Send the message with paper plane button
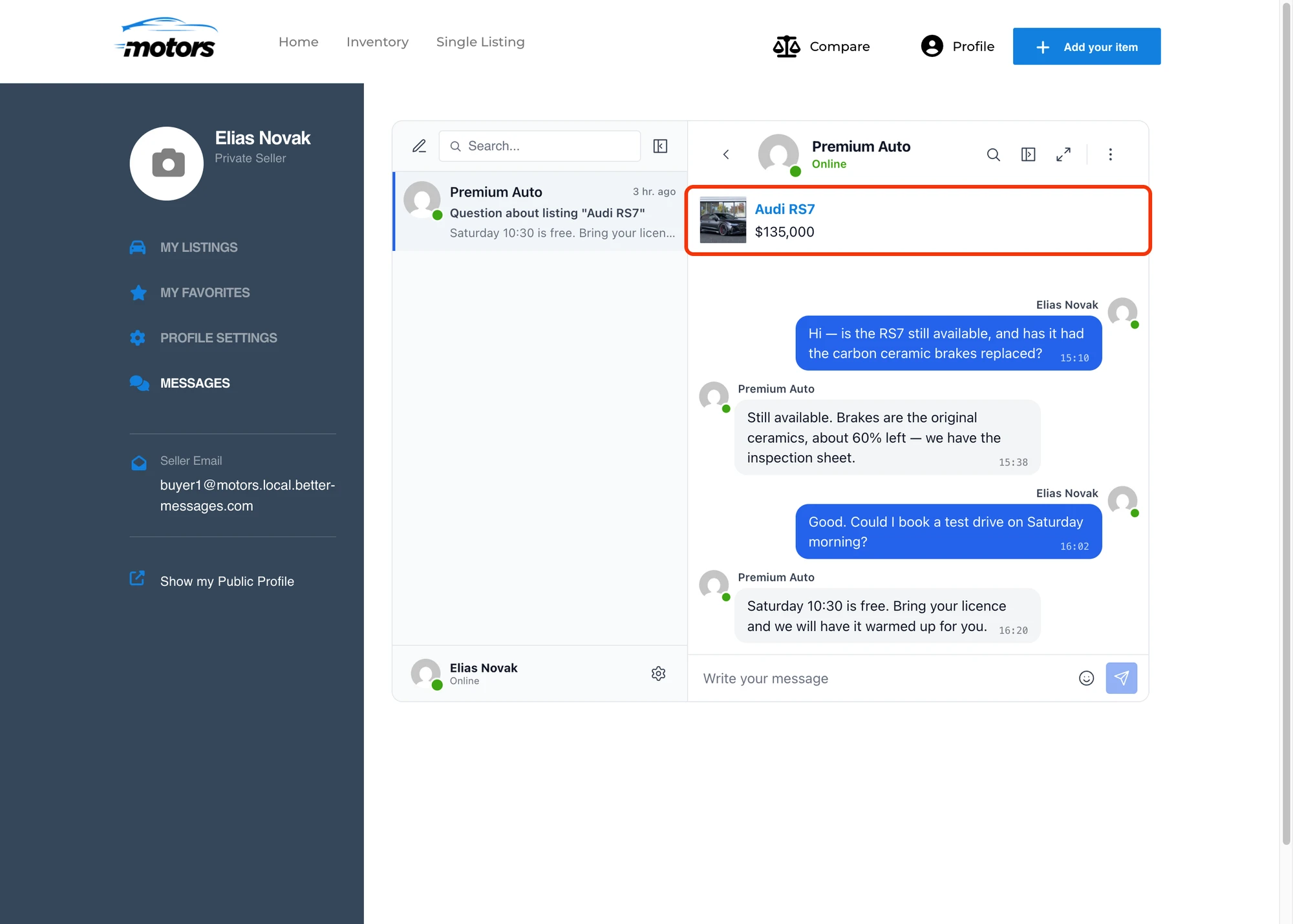 1121,678
